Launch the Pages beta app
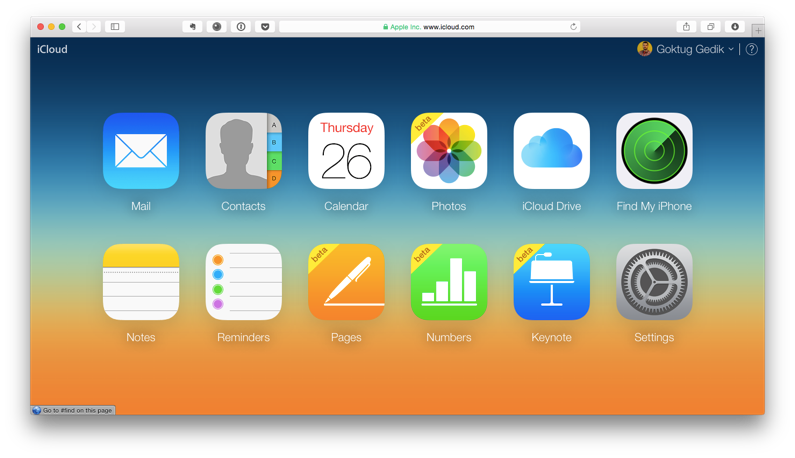The image size is (795, 458). pos(346,282)
